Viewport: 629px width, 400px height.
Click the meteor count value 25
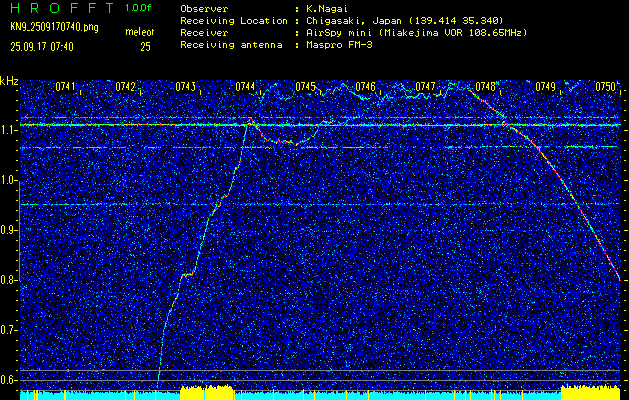145,47
